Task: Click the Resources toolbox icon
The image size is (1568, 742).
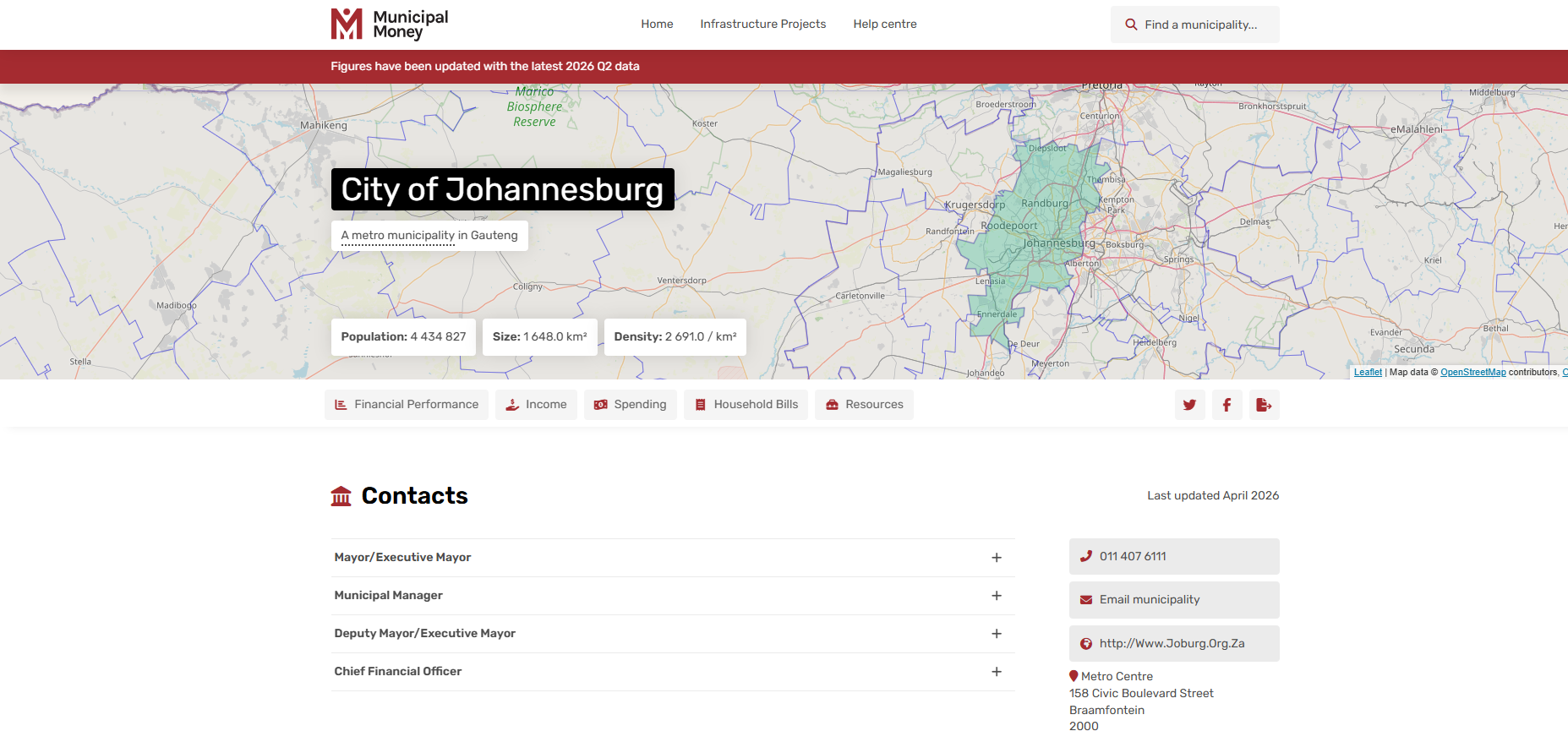Action: pyautogui.click(x=832, y=405)
